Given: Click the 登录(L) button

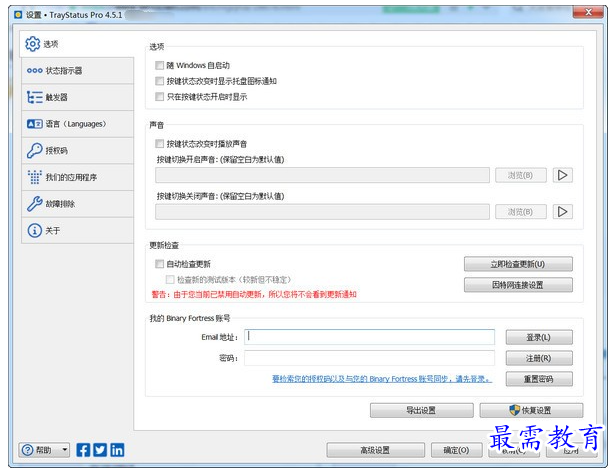Looking at the screenshot, I should [539, 337].
